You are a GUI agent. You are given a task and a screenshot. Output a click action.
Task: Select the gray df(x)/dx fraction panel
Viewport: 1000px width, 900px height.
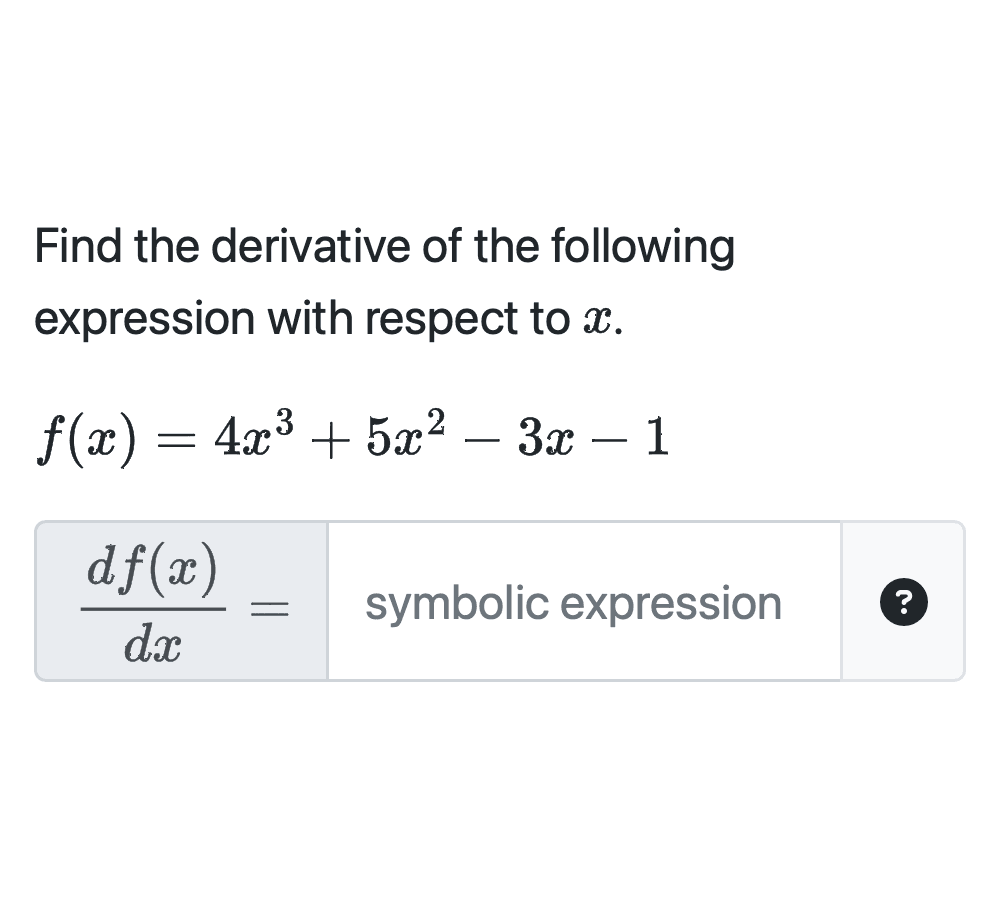155,600
